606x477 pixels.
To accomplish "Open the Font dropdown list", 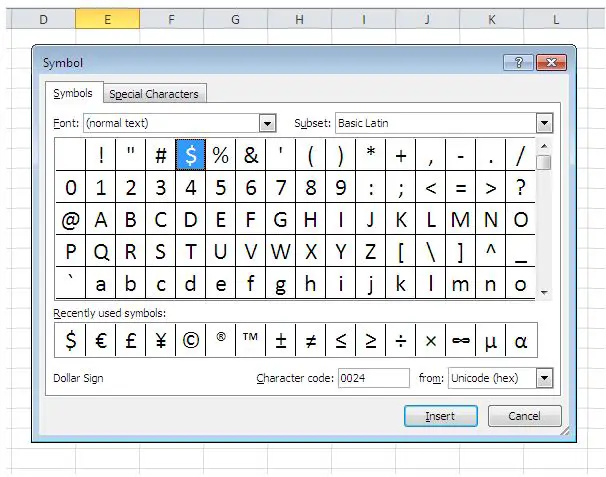I will (267, 123).
